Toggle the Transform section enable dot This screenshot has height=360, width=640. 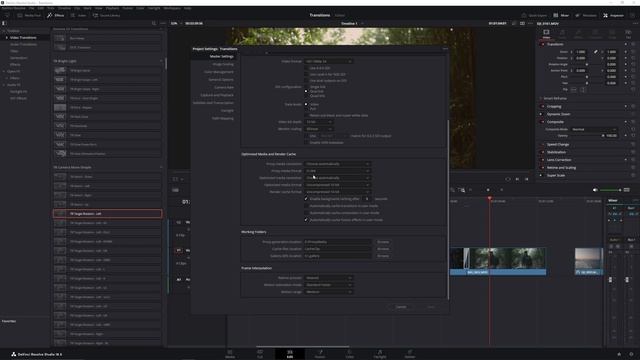tap(543, 44)
